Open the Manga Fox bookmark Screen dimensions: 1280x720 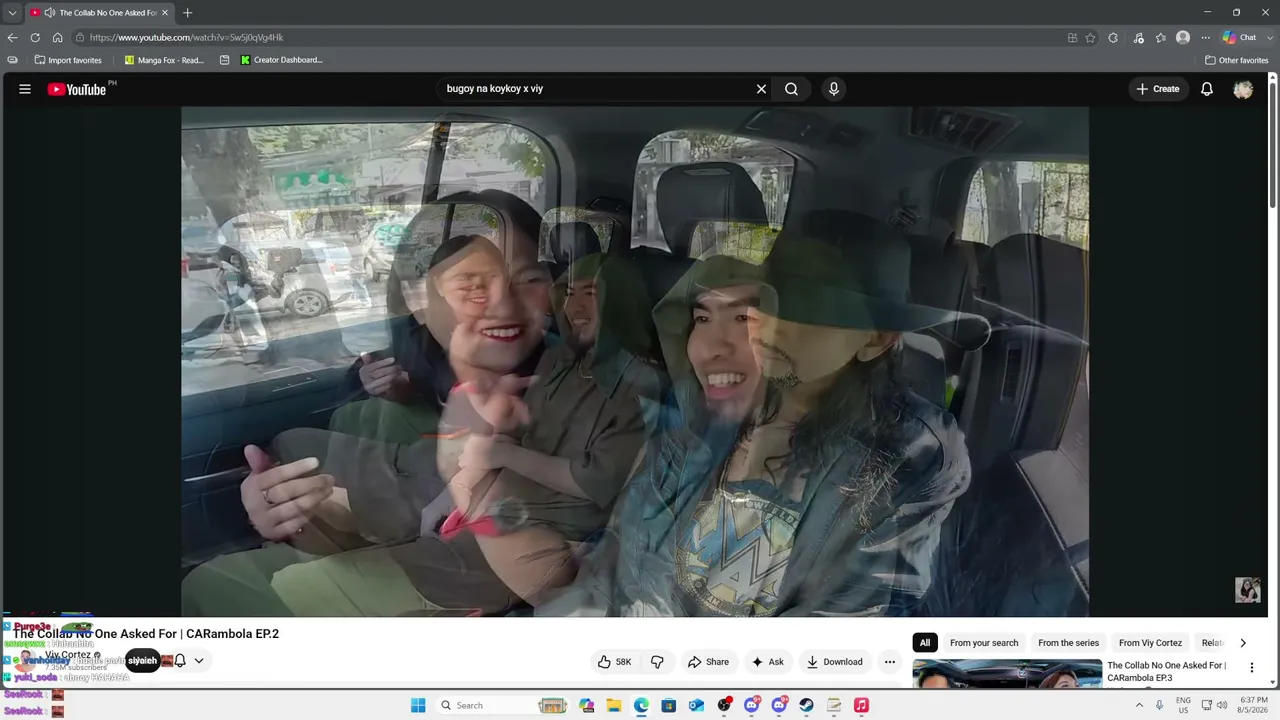164,60
